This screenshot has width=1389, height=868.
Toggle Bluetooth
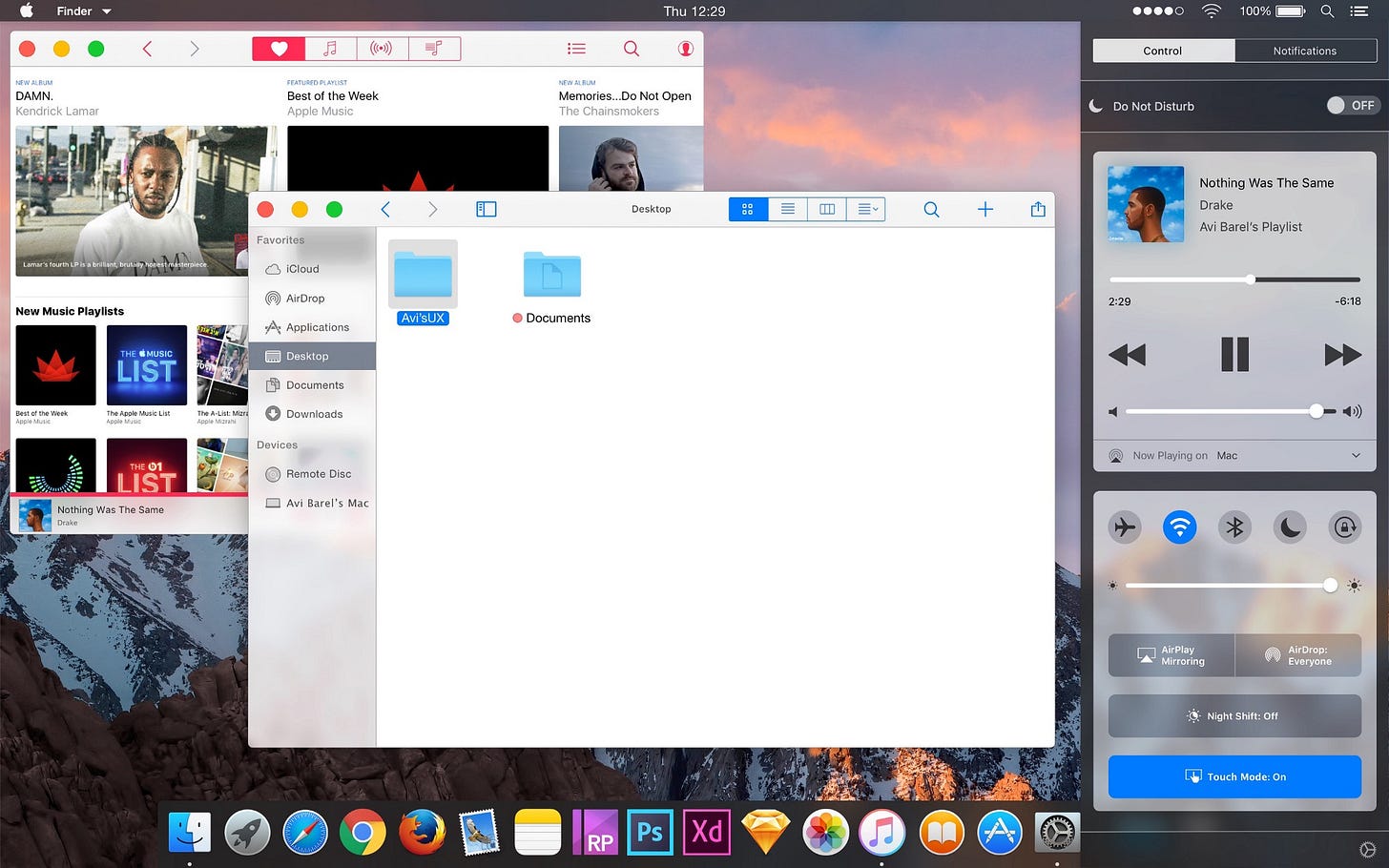[x=1234, y=527]
